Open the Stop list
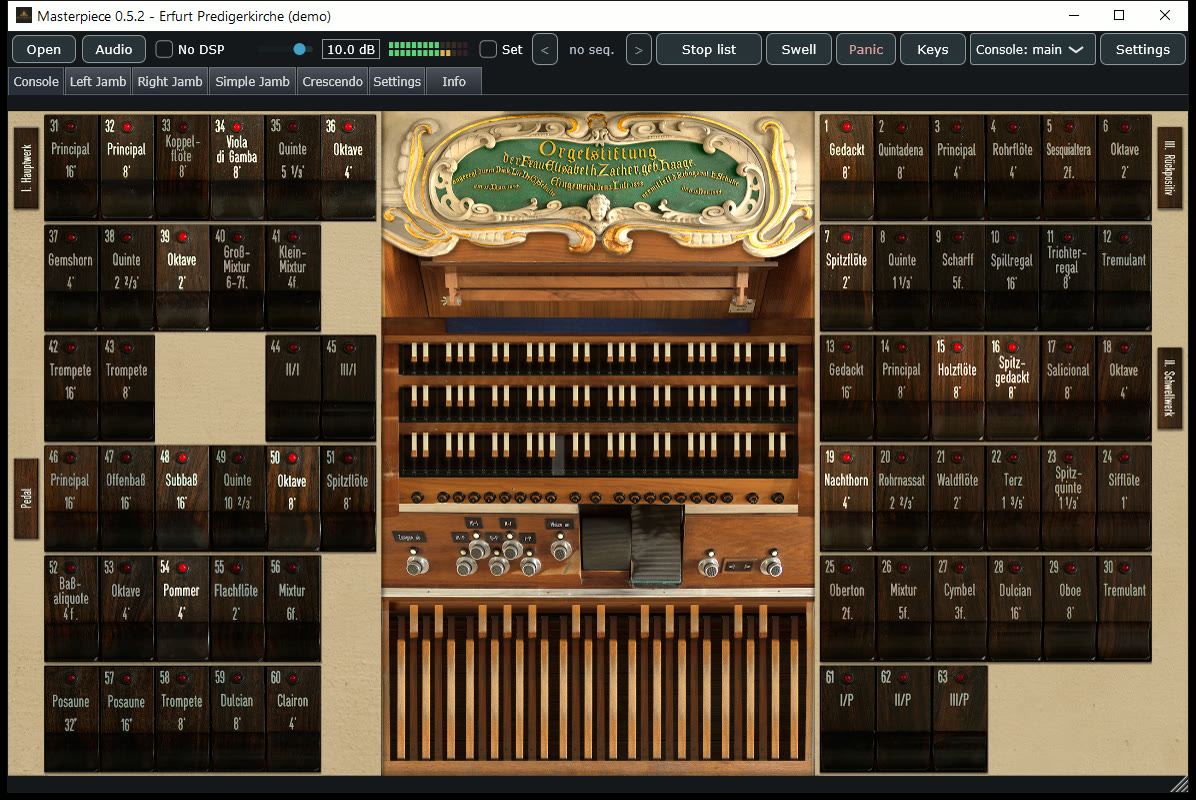The height and width of the screenshot is (800, 1196). tap(709, 50)
